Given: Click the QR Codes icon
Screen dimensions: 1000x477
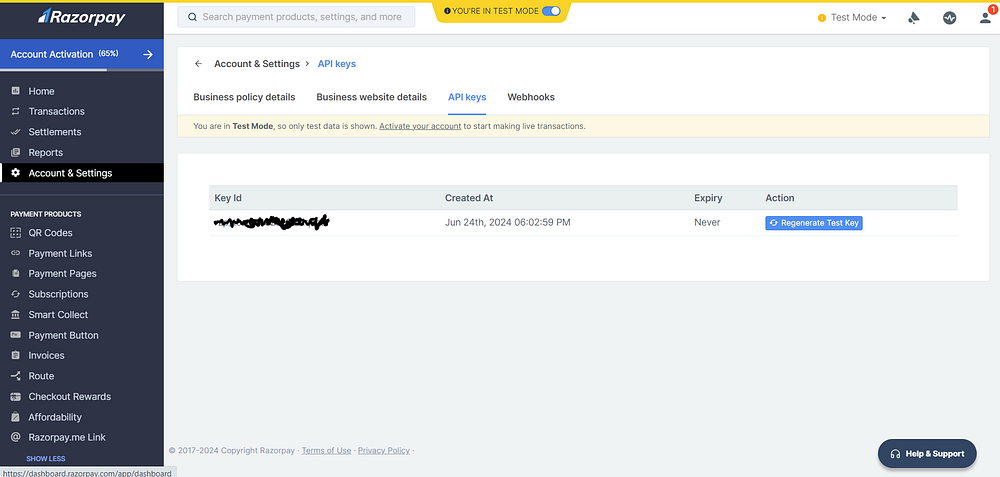Looking at the screenshot, I should (16, 233).
